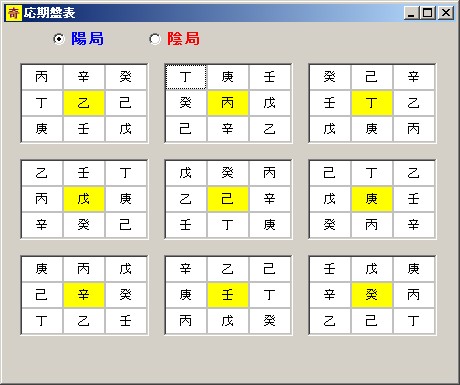This screenshot has width=460, height=385.
Task: Click the 陰局 red label text
Action: click(x=183, y=39)
